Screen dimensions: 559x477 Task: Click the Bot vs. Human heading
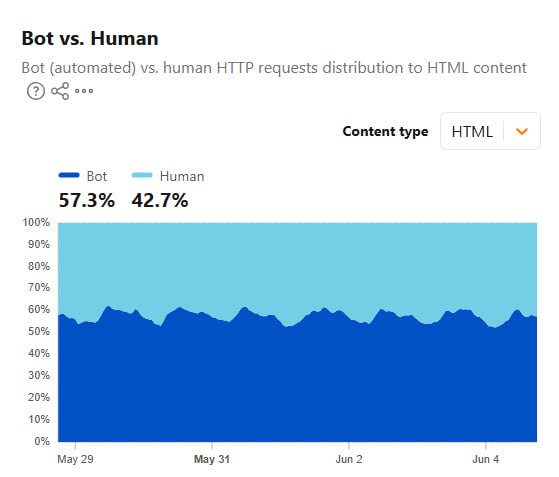(x=90, y=38)
